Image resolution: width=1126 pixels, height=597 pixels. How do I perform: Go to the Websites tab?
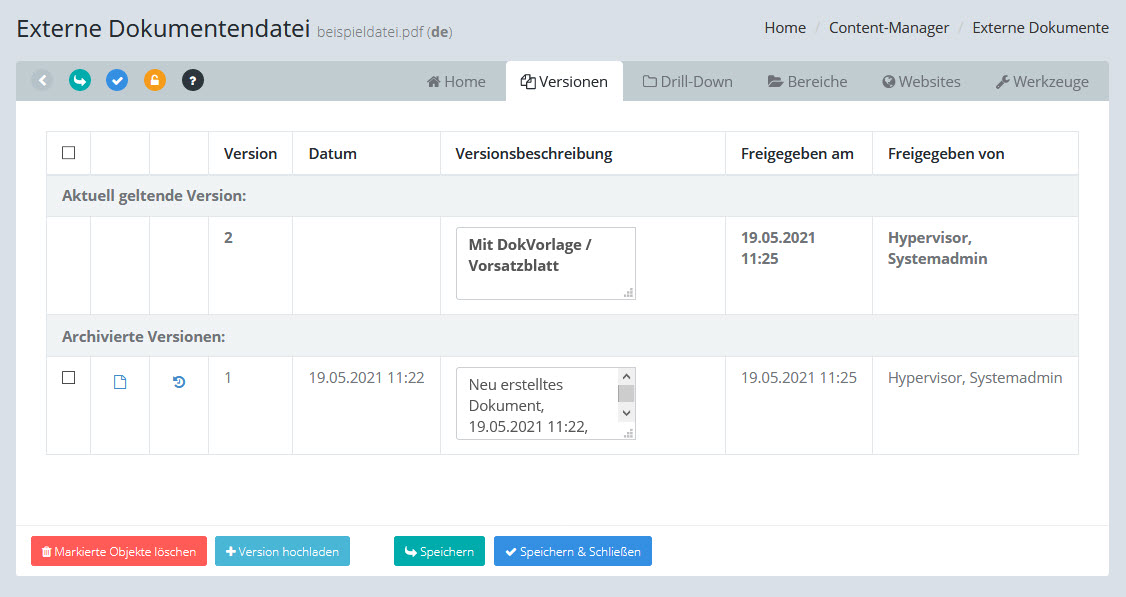point(921,82)
